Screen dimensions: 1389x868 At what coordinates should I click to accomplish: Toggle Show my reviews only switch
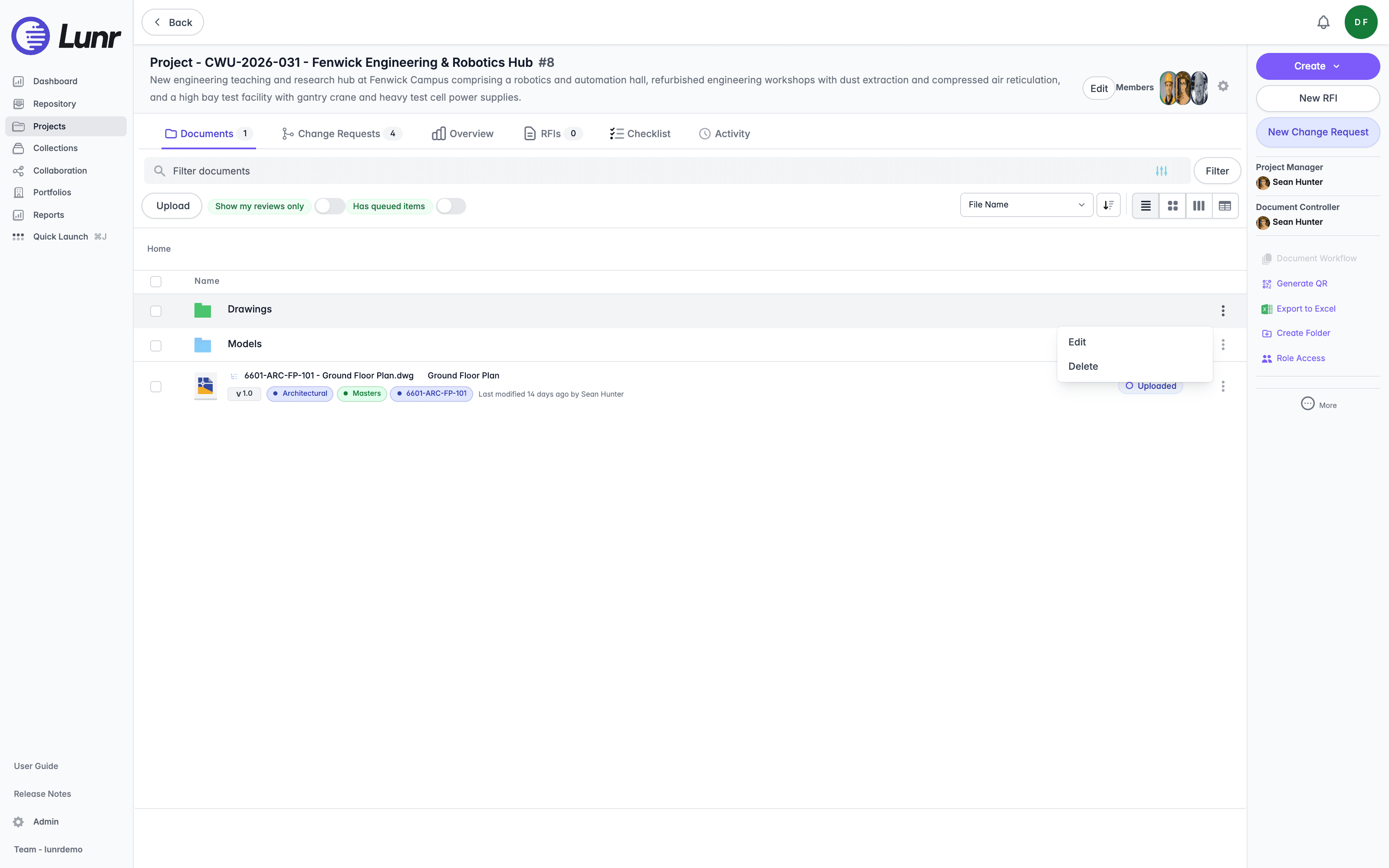tap(329, 206)
